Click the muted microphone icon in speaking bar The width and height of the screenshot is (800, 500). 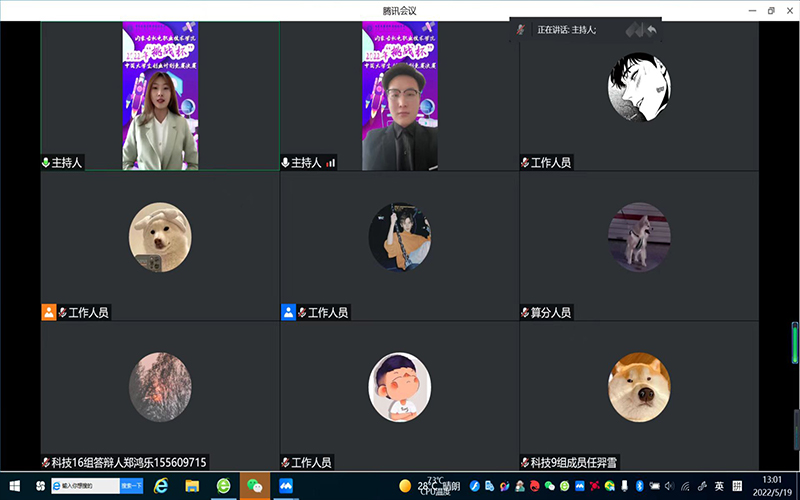tap(521, 30)
